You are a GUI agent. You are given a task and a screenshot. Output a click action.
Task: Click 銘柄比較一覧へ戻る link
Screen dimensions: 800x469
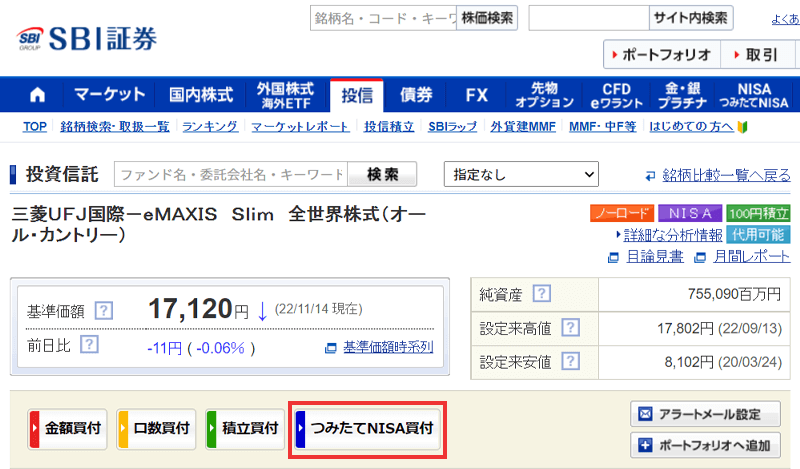[x=727, y=175]
